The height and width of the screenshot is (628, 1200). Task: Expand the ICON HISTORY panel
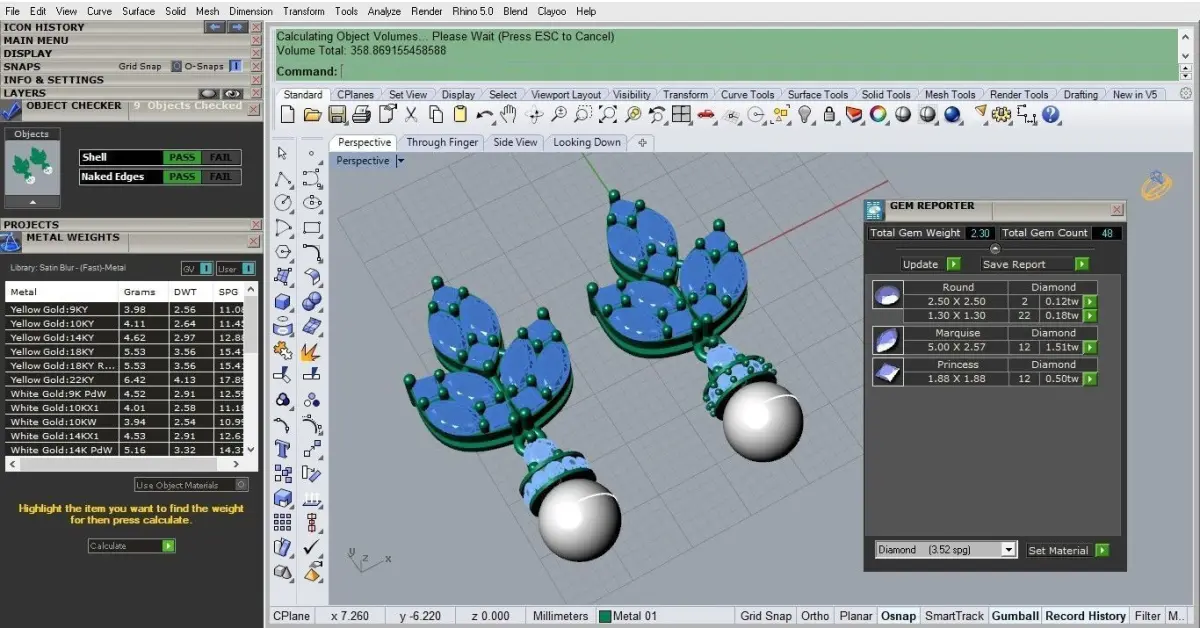[x=44, y=27]
